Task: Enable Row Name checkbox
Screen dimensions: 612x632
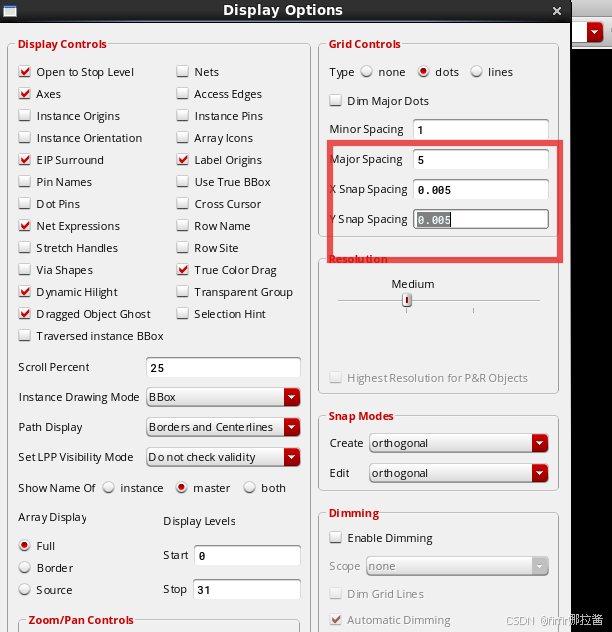Action: (183, 226)
